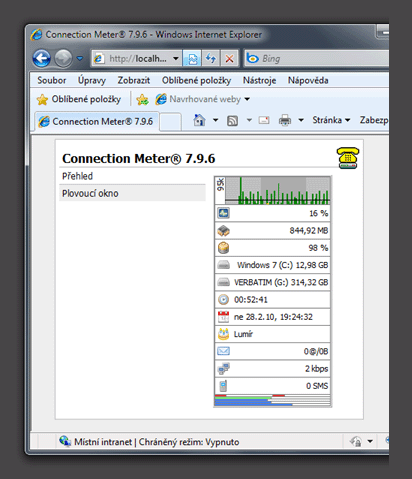The width and height of the screenshot is (412, 479).
Task: Open the Nápověda menu
Action: tap(308, 80)
